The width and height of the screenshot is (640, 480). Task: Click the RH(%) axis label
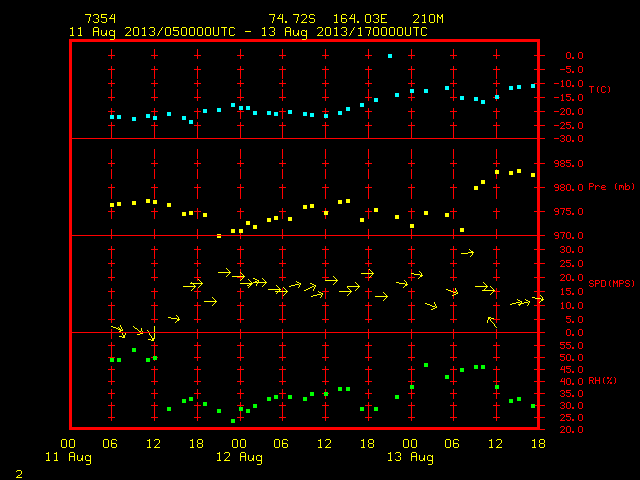602,381
